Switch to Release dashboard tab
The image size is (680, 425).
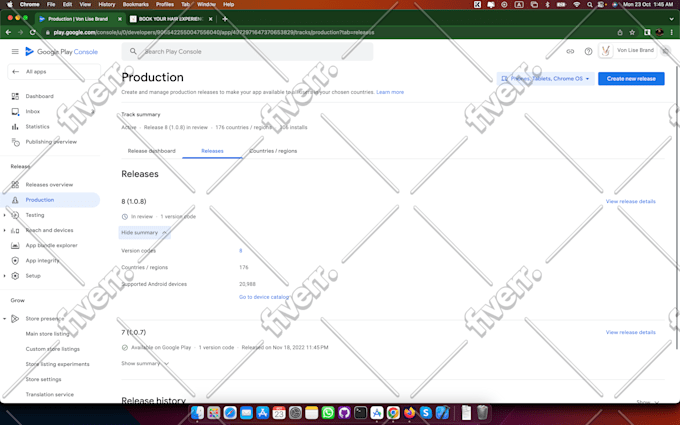coord(151,151)
